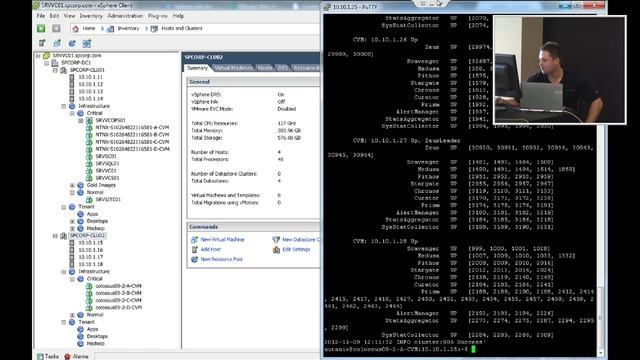Click New Datastore Cluster link

(x=301, y=240)
